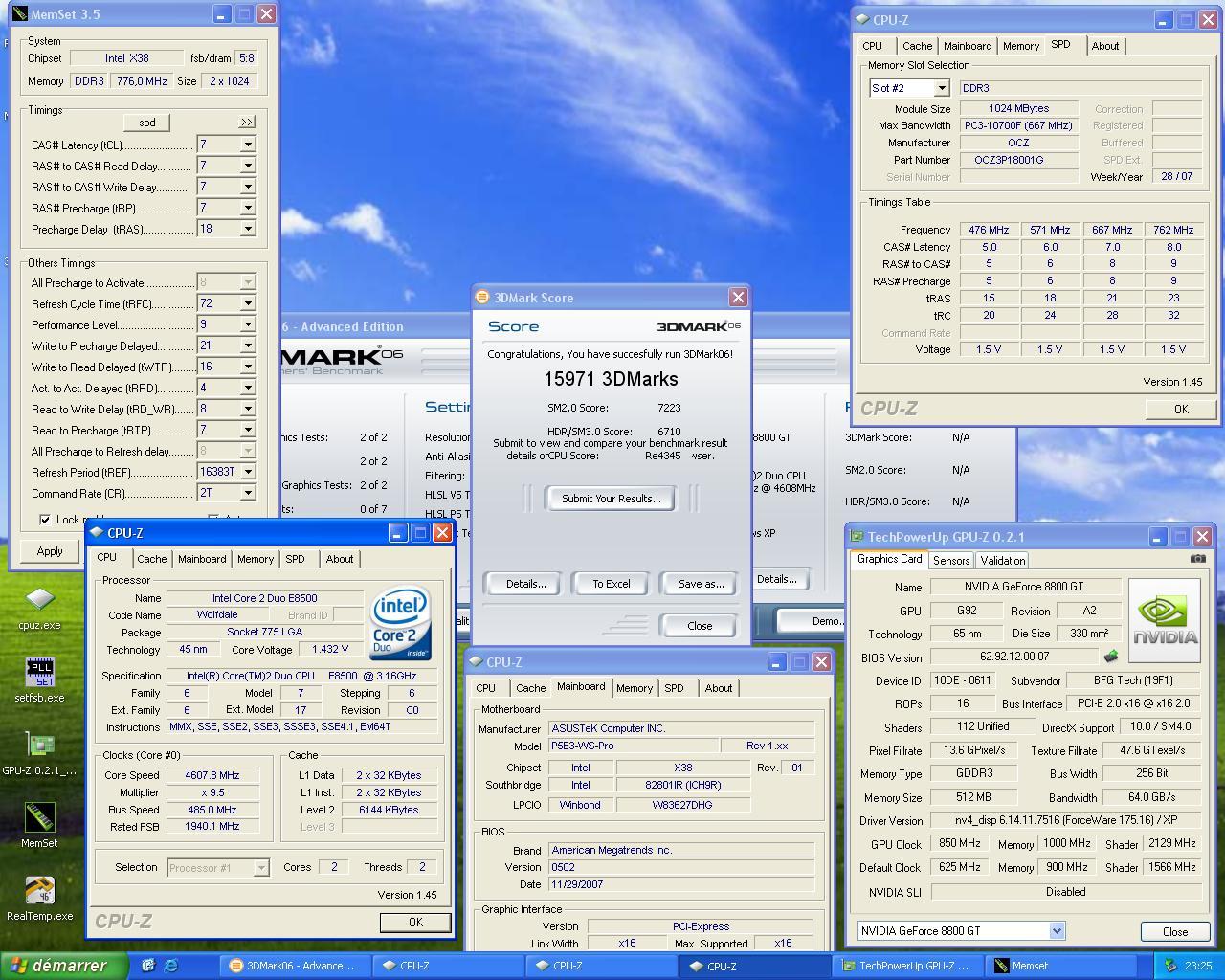Open About tab in top-right CPU-Z window
Screen dimensions: 1225x980
point(1104,46)
